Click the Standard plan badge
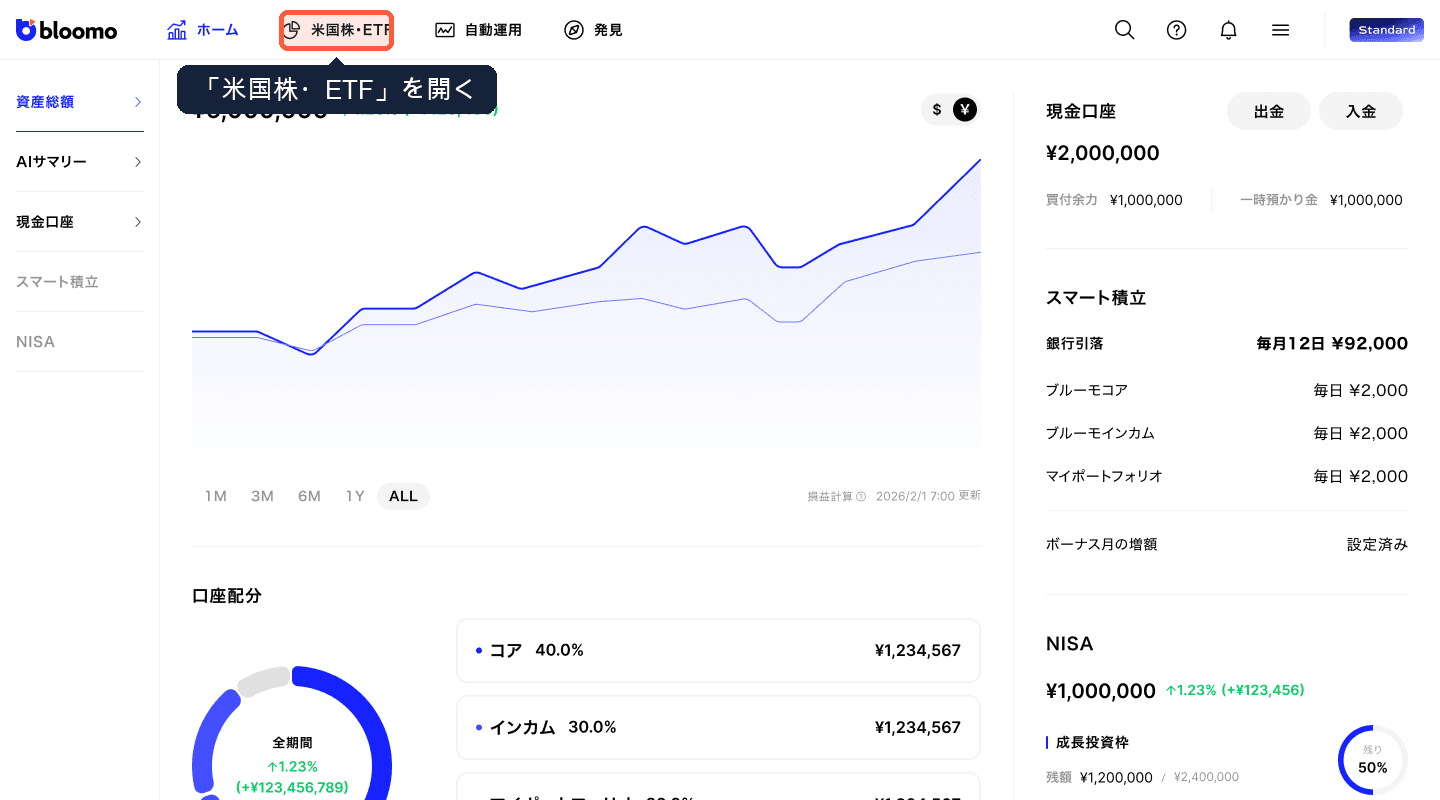Screen dimensions: 1440x800 coord(1386,30)
